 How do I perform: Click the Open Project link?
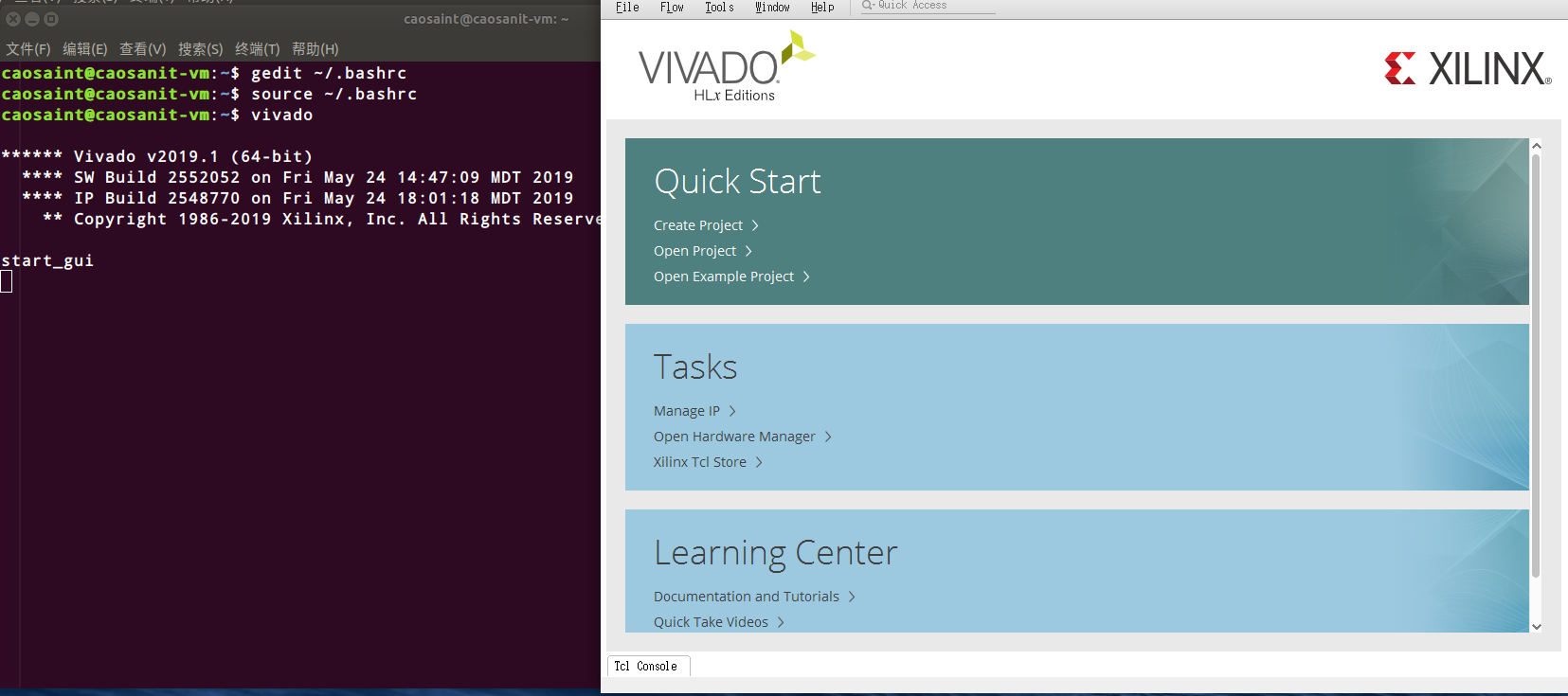click(694, 251)
